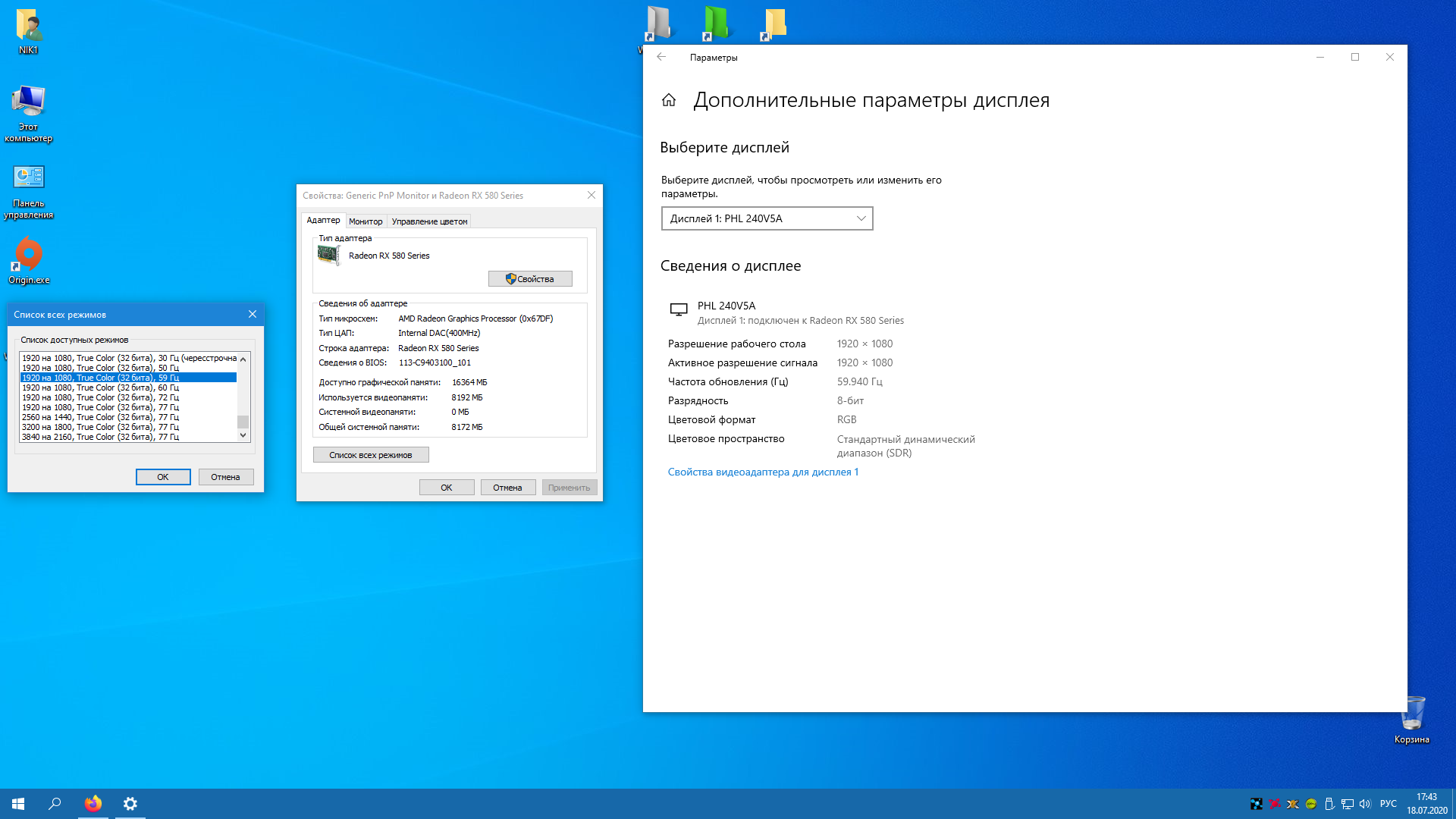Click the adapter Свойства shield button
The width and height of the screenshot is (1456, 819).
(x=530, y=279)
